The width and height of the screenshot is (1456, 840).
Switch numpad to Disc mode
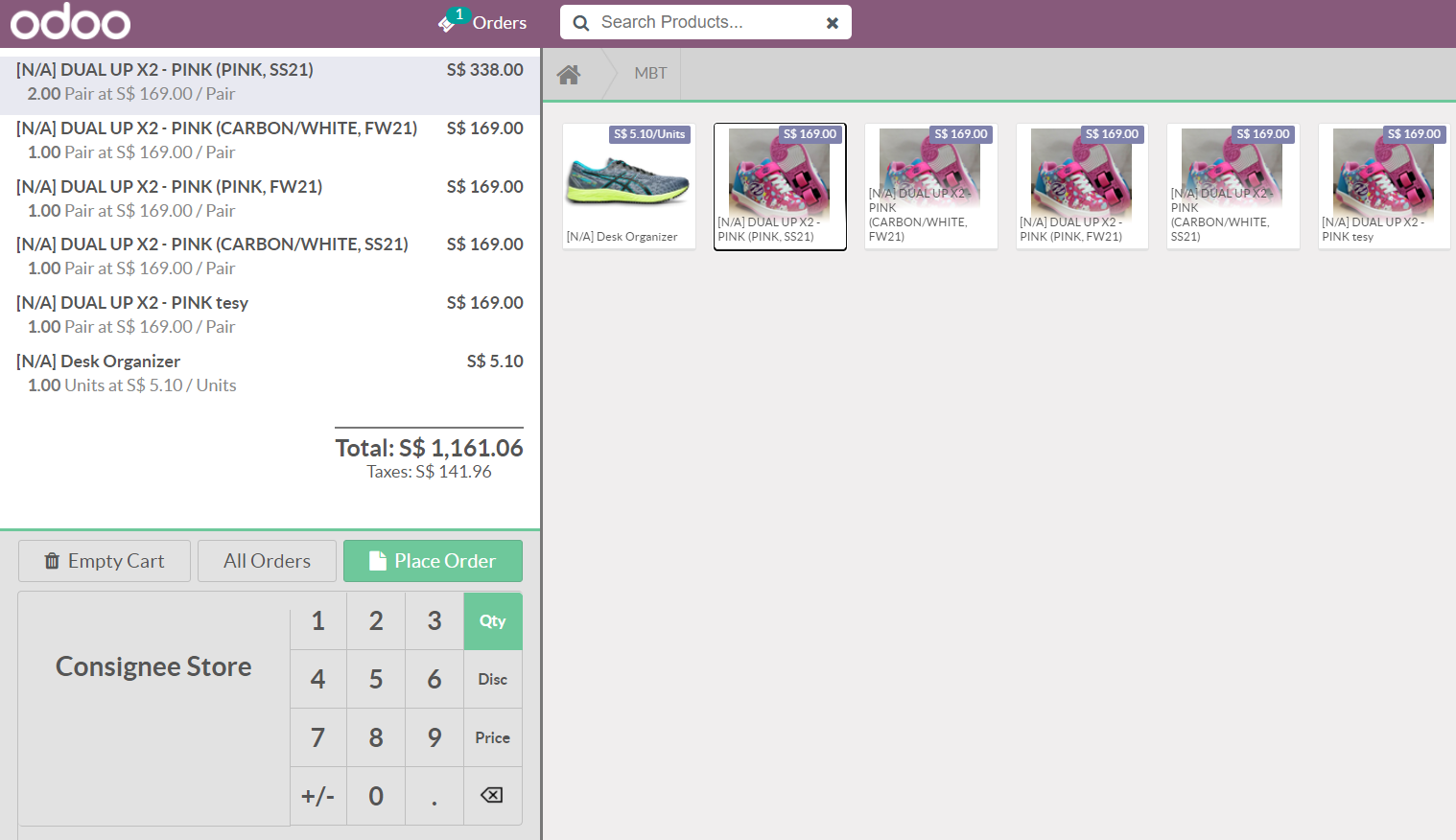pos(492,679)
